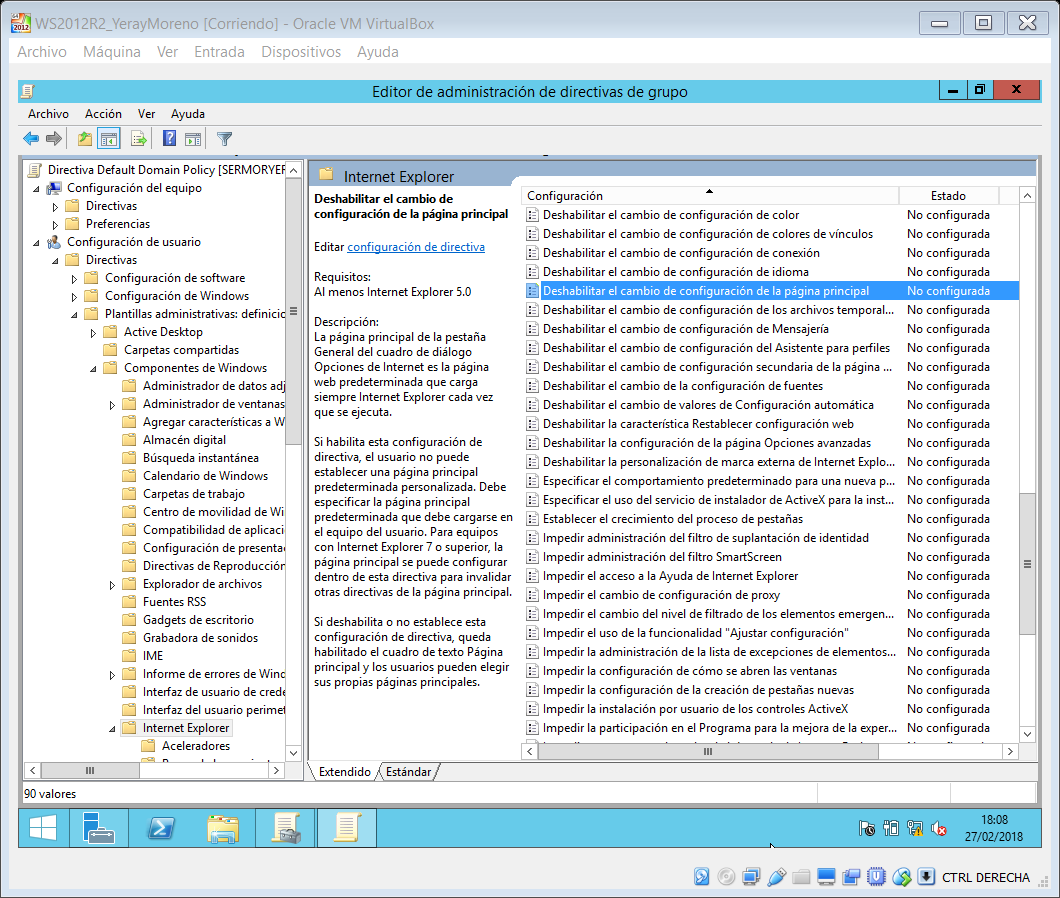Collapse the Configuración del equipo node
This screenshot has width=1060, height=898.
point(37,189)
